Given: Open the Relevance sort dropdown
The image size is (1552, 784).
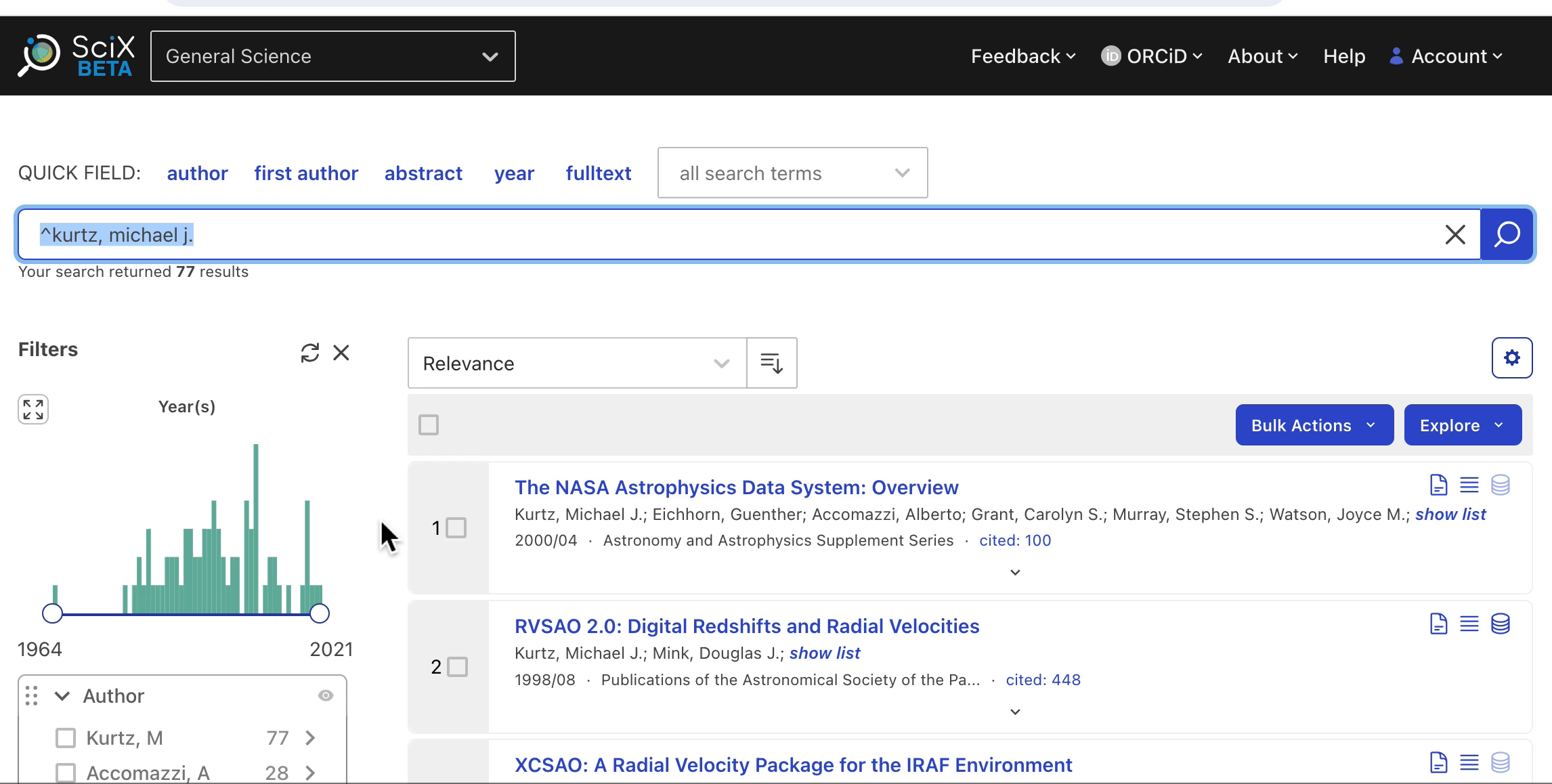Looking at the screenshot, I should [x=576, y=364].
